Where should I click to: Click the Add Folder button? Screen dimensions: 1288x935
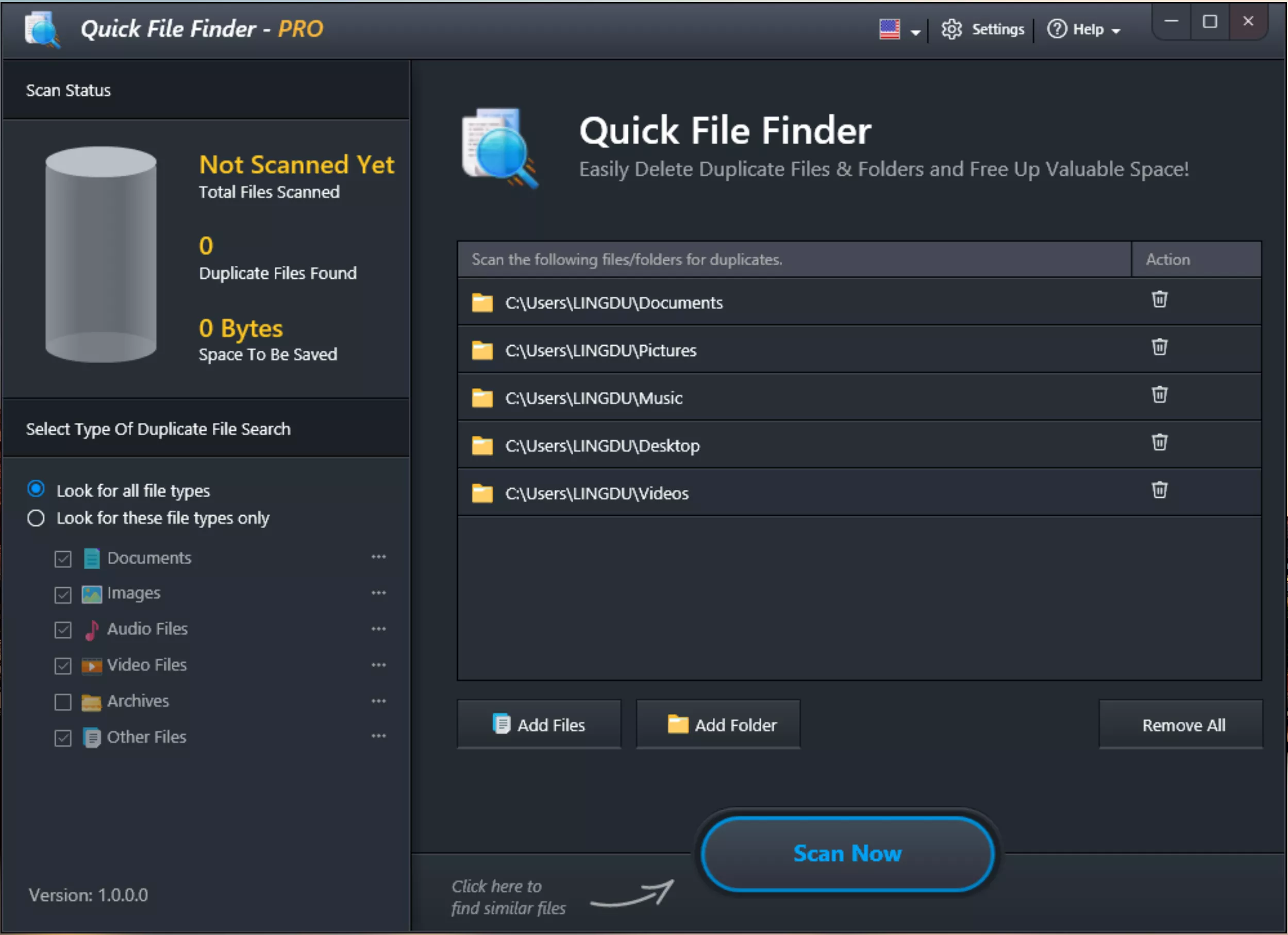pos(718,725)
